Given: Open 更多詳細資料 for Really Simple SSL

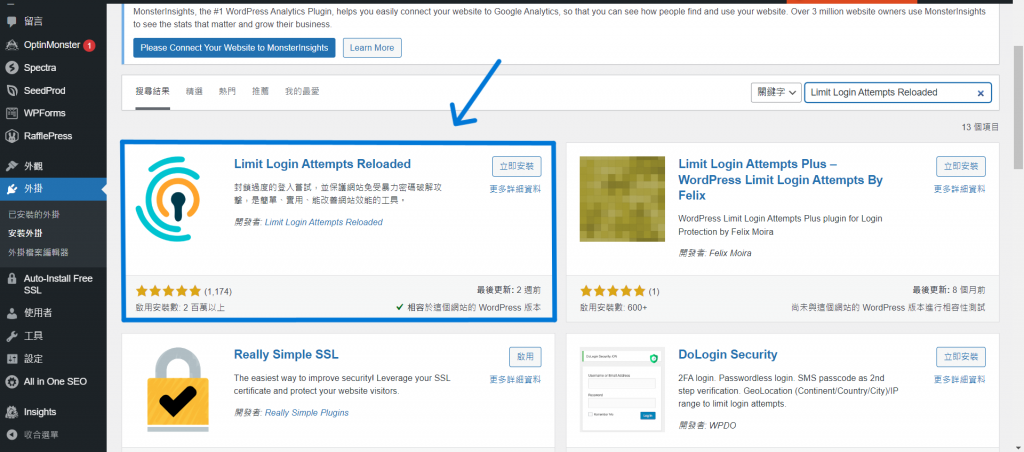Looking at the screenshot, I should coord(515,379).
